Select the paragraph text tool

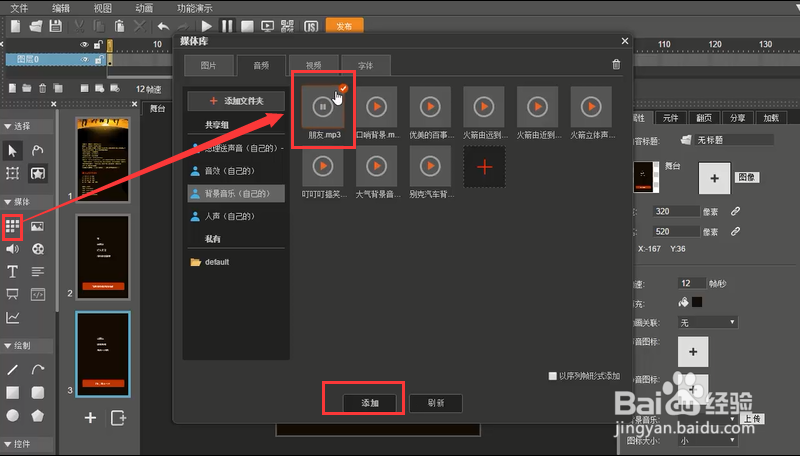coord(38,271)
